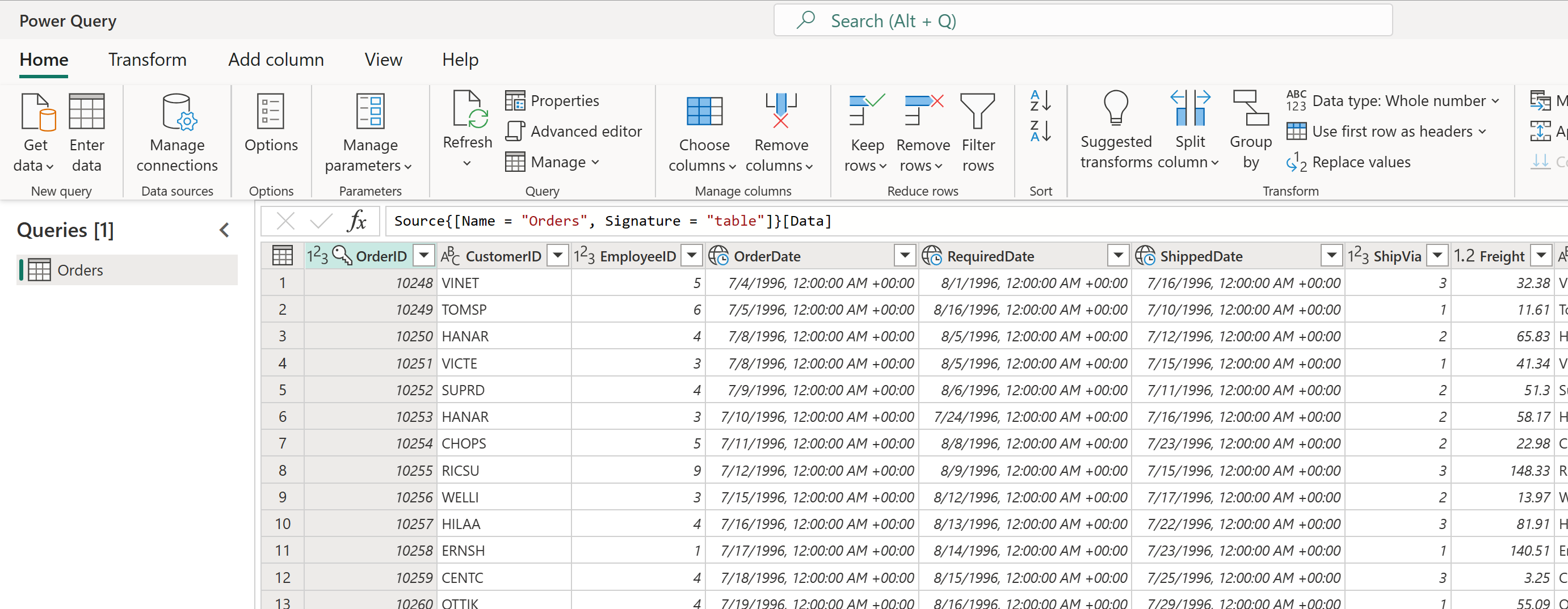The width and height of the screenshot is (1568, 609).
Task: Confirm formula with checkmark icon
Action: (321, 221)
